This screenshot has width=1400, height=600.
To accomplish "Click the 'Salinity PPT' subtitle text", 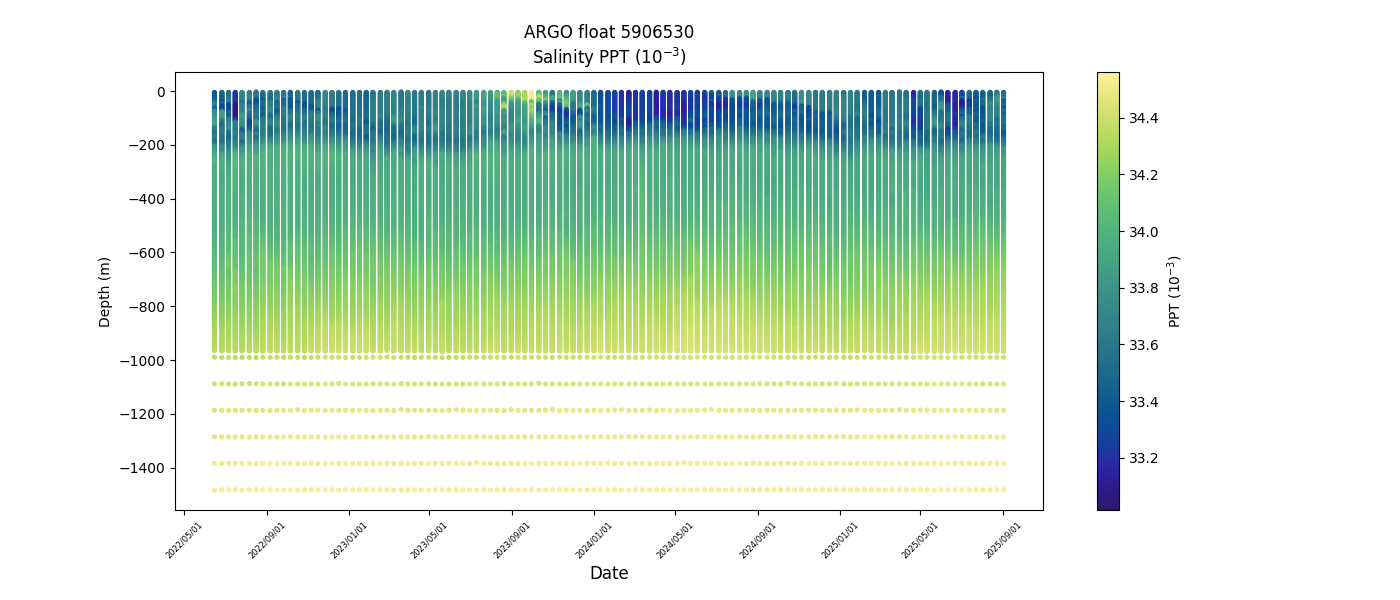I will [x=608, y=57].
